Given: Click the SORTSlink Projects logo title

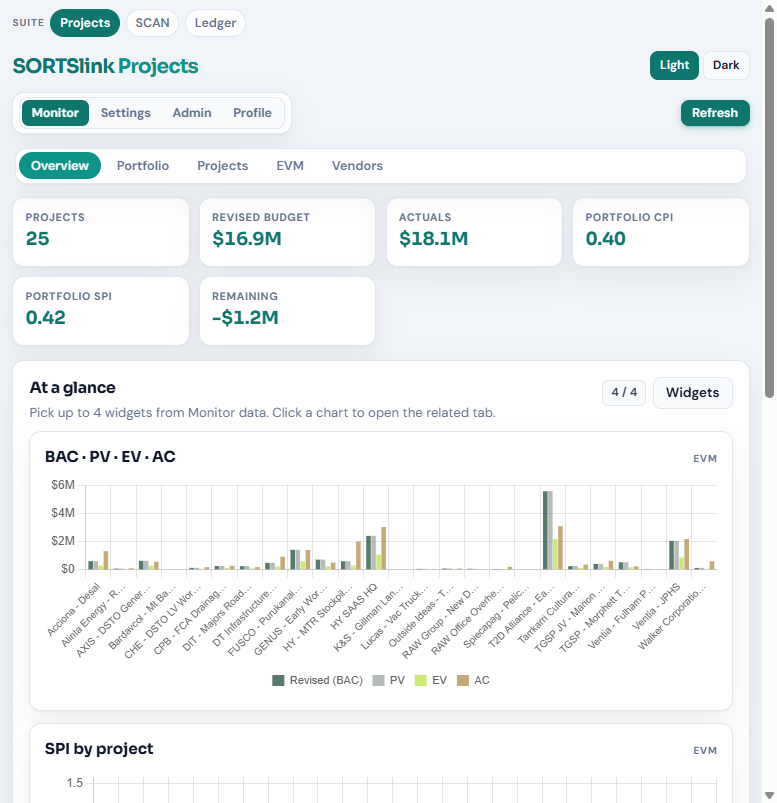Looking at the screenshot, I should pos(106,66).
